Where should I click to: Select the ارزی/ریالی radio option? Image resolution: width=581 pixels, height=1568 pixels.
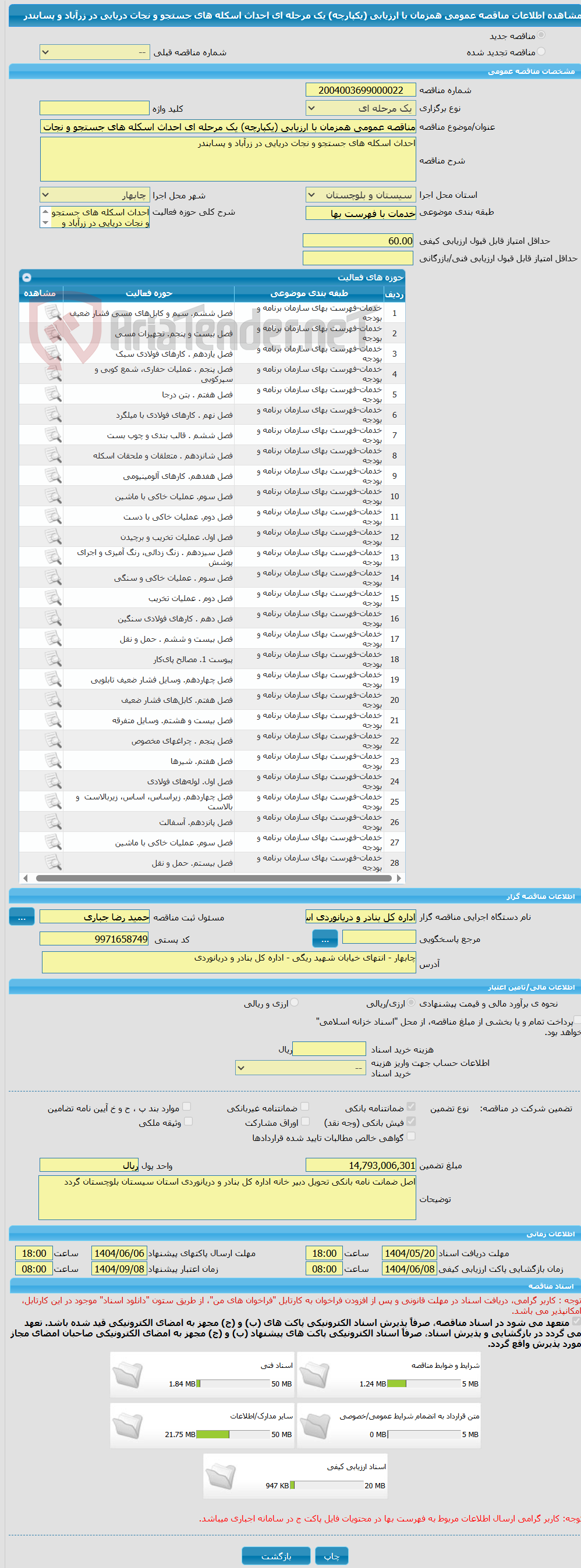412,1002
